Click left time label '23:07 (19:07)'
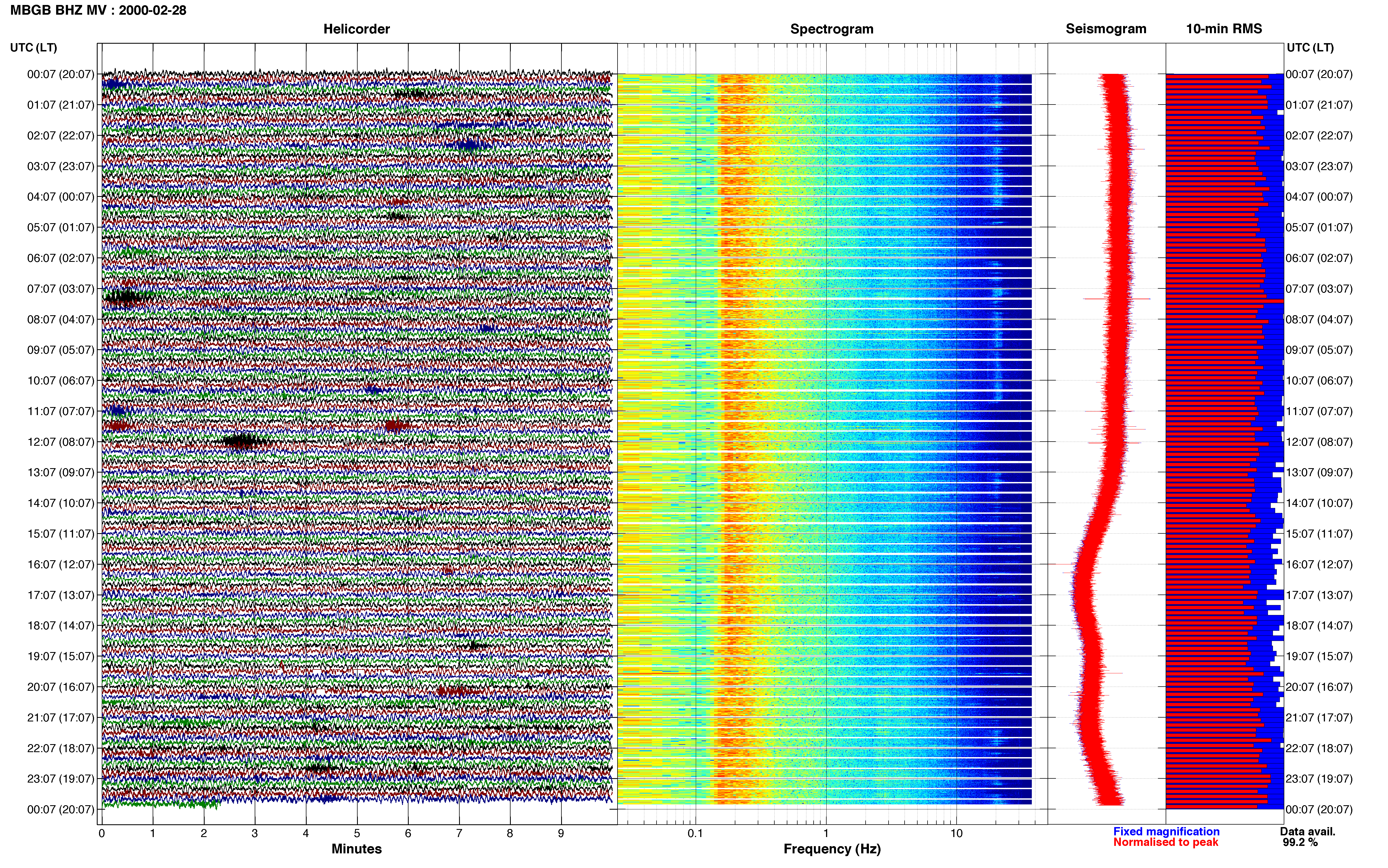This screenshot has height=868, width=1388. click(x=60, y=778)
